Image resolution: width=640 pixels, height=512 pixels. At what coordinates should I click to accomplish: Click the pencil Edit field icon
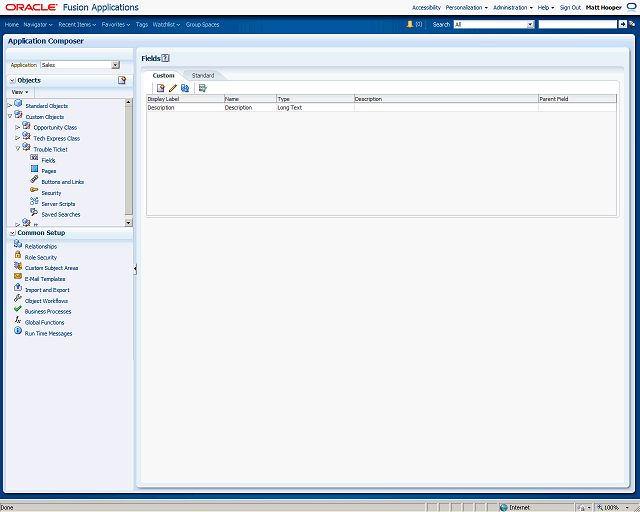173,88
